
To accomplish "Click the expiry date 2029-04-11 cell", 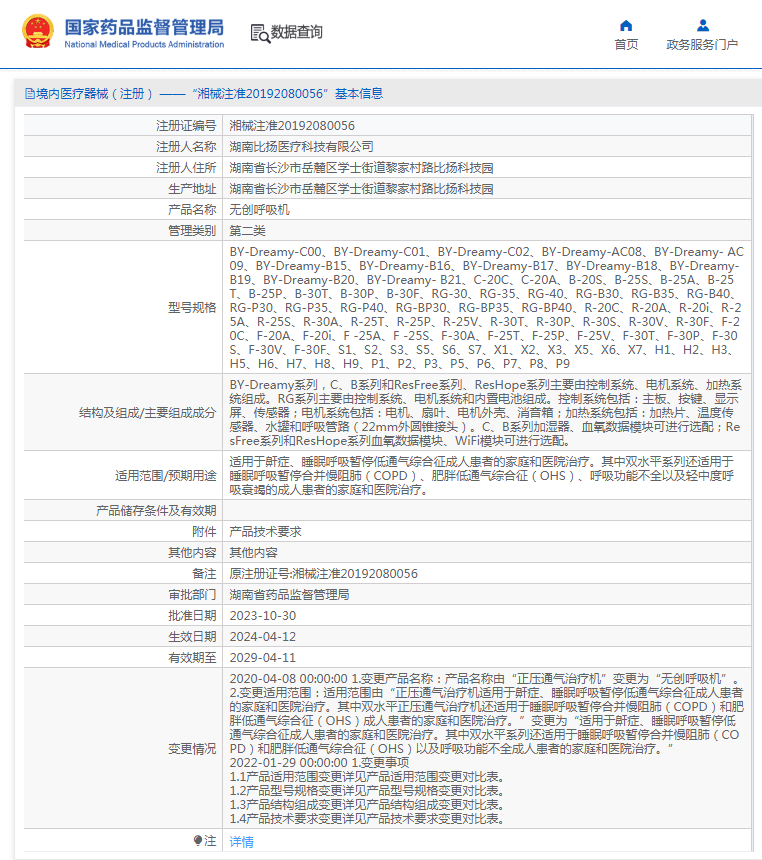I will [x=263, y=657].
